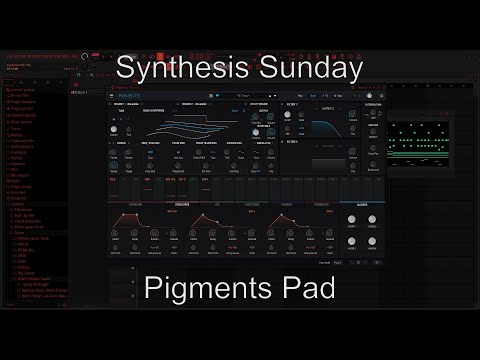Open the Combinate modulation tab

tap(321, 204)
